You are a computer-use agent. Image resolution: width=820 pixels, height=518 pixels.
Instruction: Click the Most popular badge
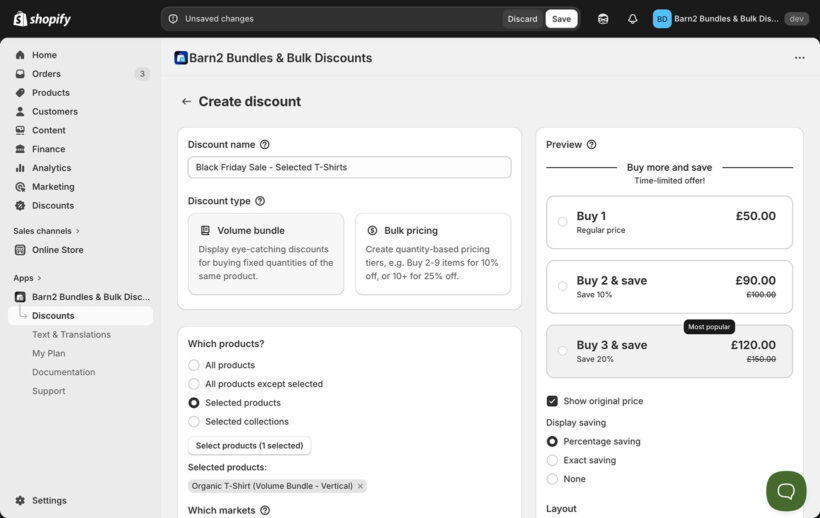[x=709, y=327]
